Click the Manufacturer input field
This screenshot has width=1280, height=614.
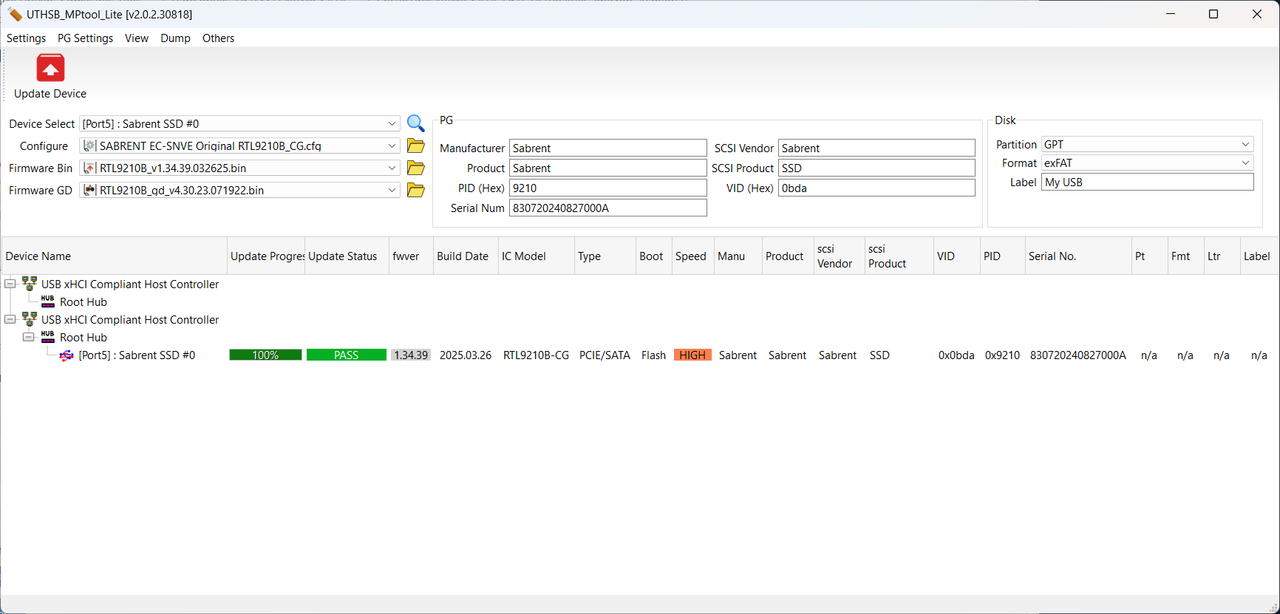[x=608, y=148]
